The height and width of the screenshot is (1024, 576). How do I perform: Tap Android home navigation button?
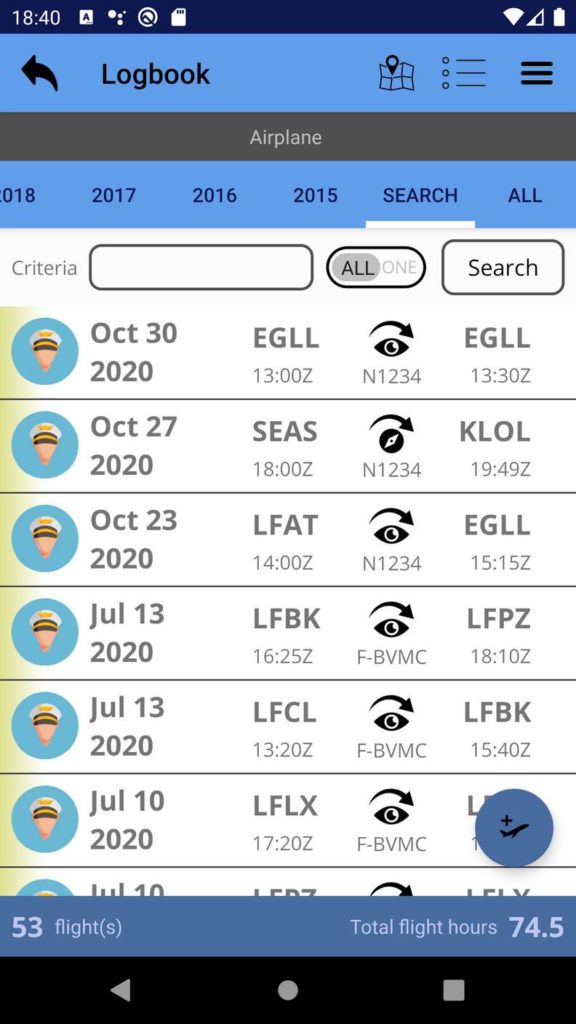click(x=288, y=990)
